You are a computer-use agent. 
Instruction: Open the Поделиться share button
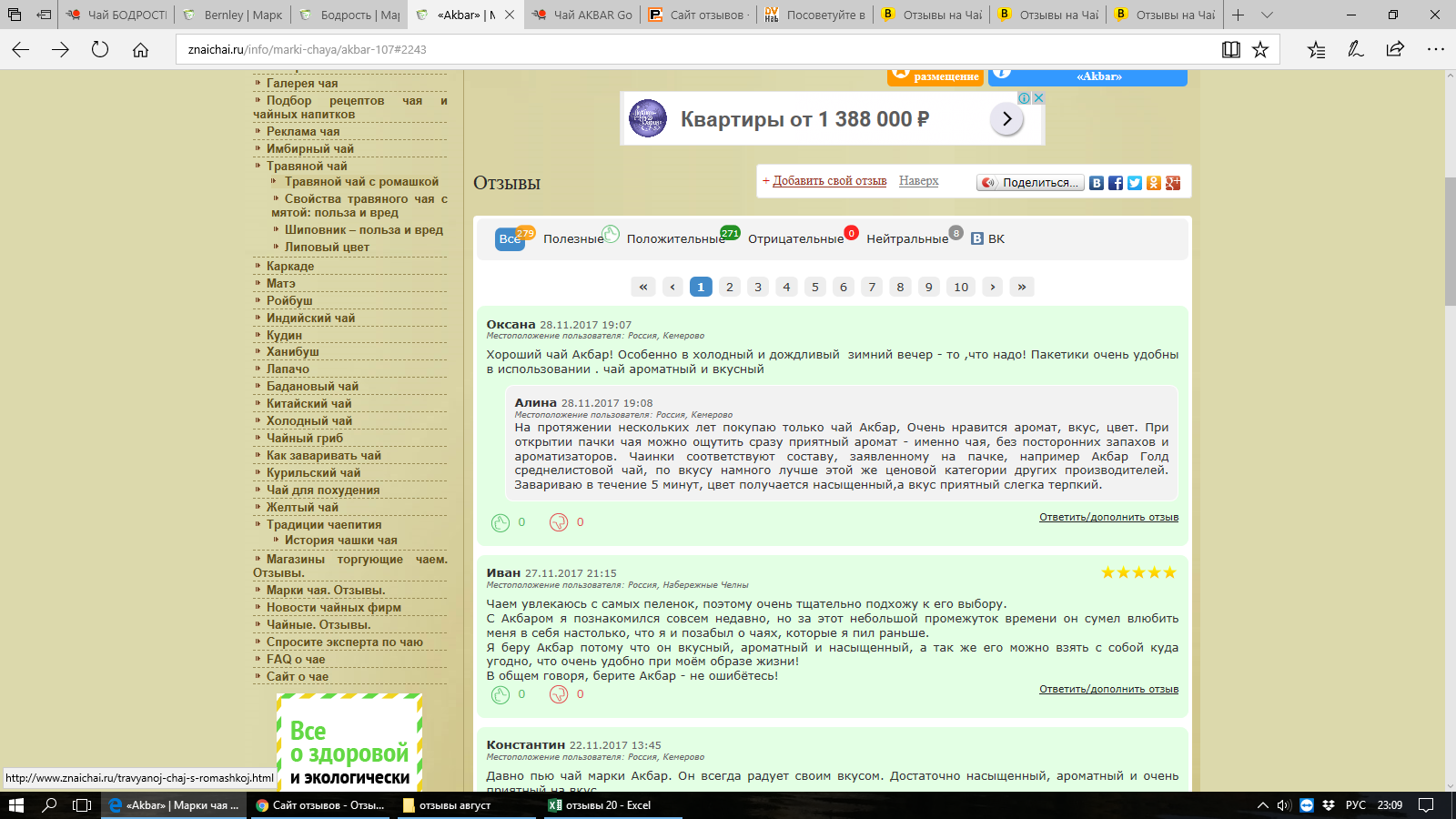click(1030, 183)
